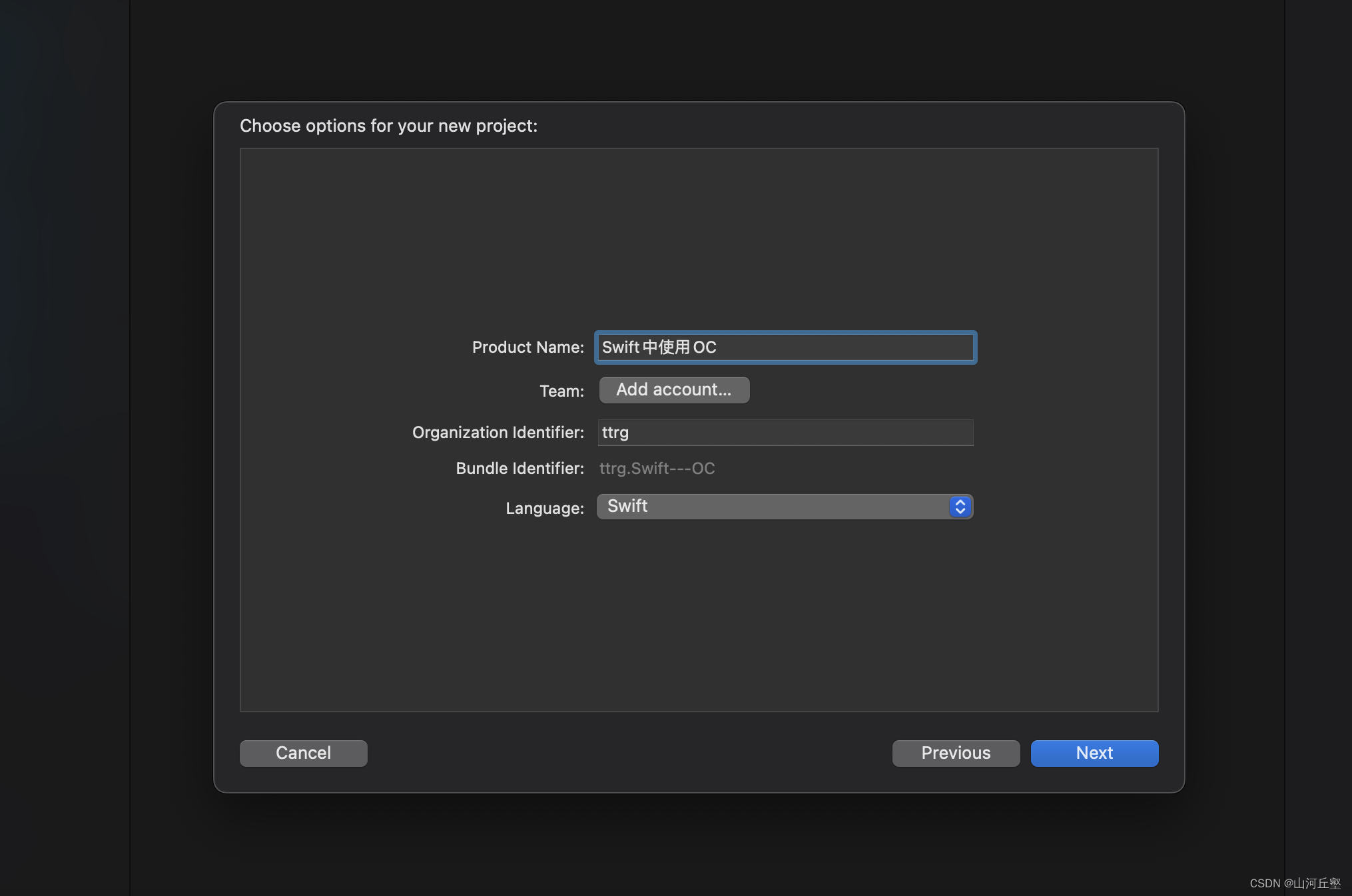Viewport: 1352px width, 896px height.
Task: Click the Team: label
Action: [x=561, y=391]
